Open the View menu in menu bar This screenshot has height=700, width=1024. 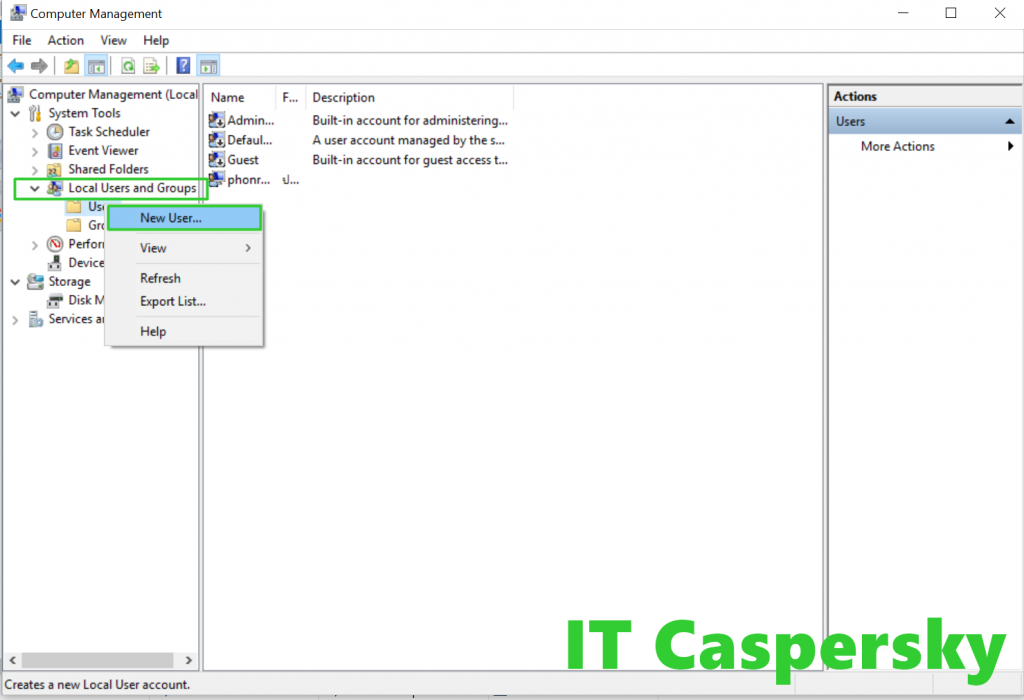(113, 40)
